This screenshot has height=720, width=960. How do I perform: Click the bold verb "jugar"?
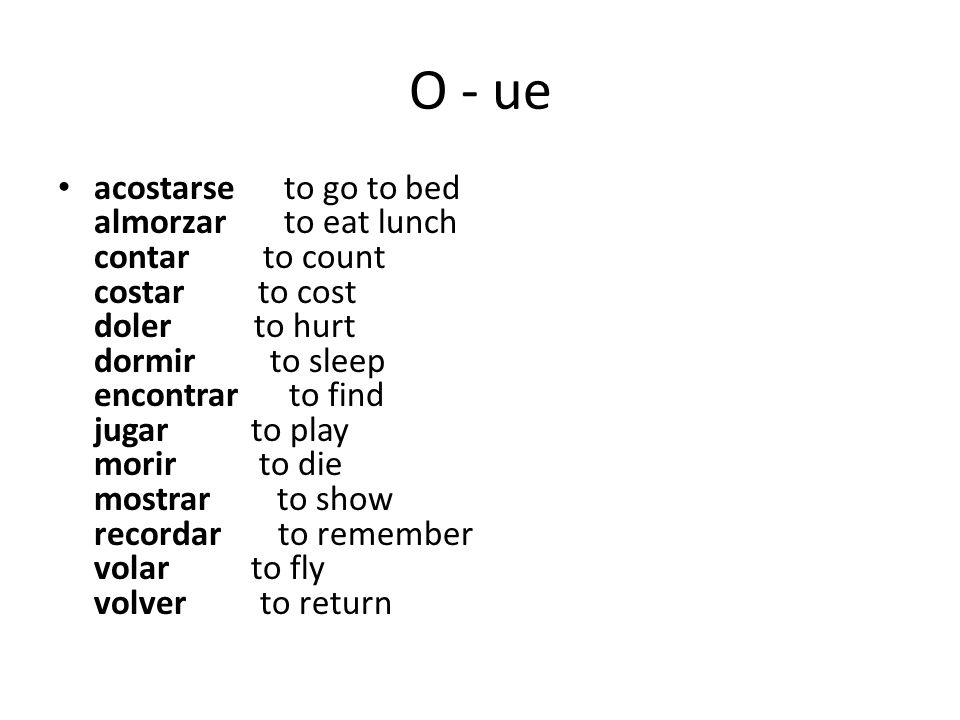(130, 432)
